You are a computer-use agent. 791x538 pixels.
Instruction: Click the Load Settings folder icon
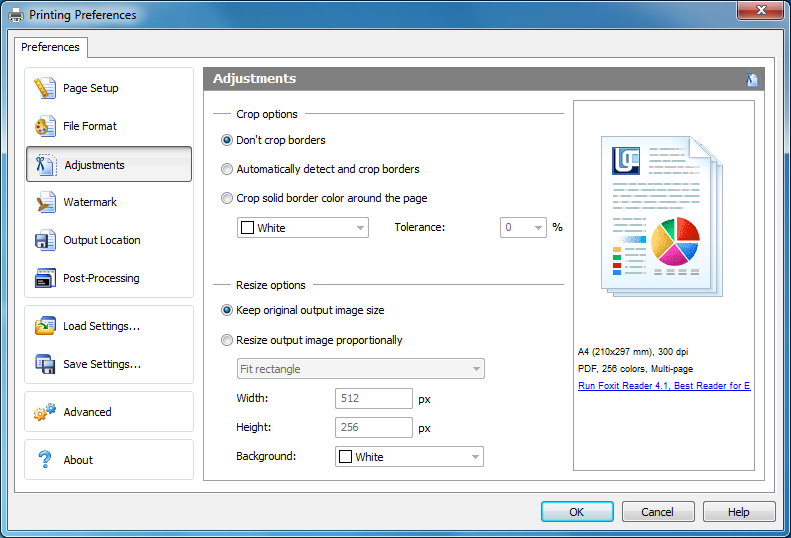tap(45, 326)
